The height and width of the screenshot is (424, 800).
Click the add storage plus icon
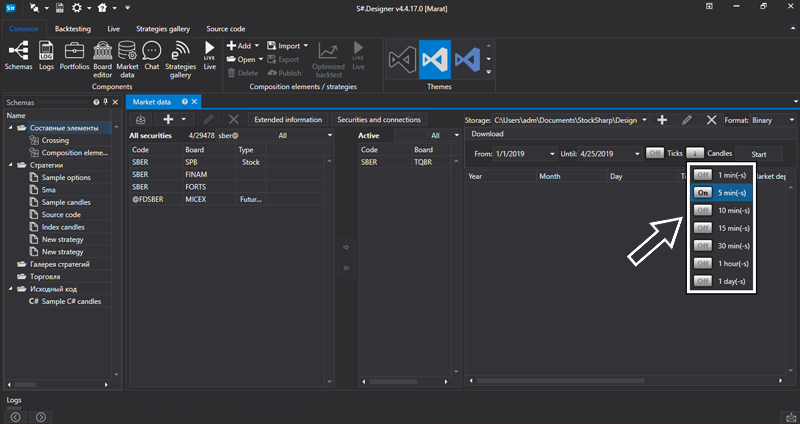point(661,120)
